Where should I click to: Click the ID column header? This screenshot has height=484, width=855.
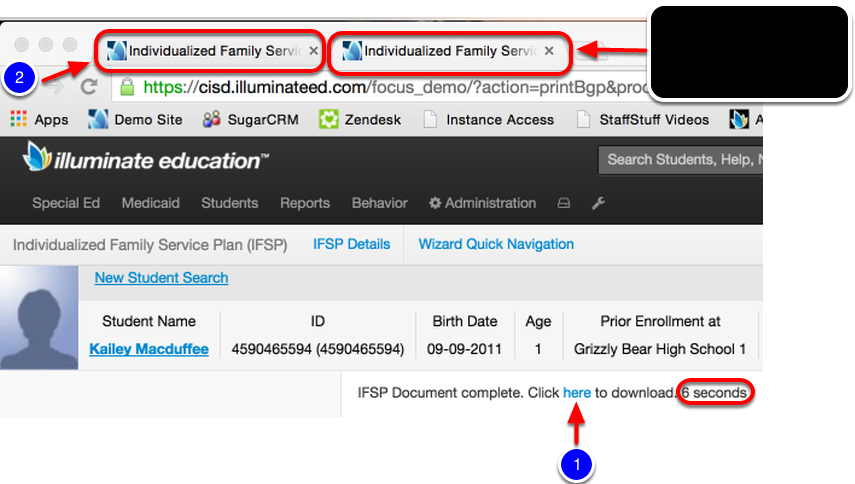318,321
